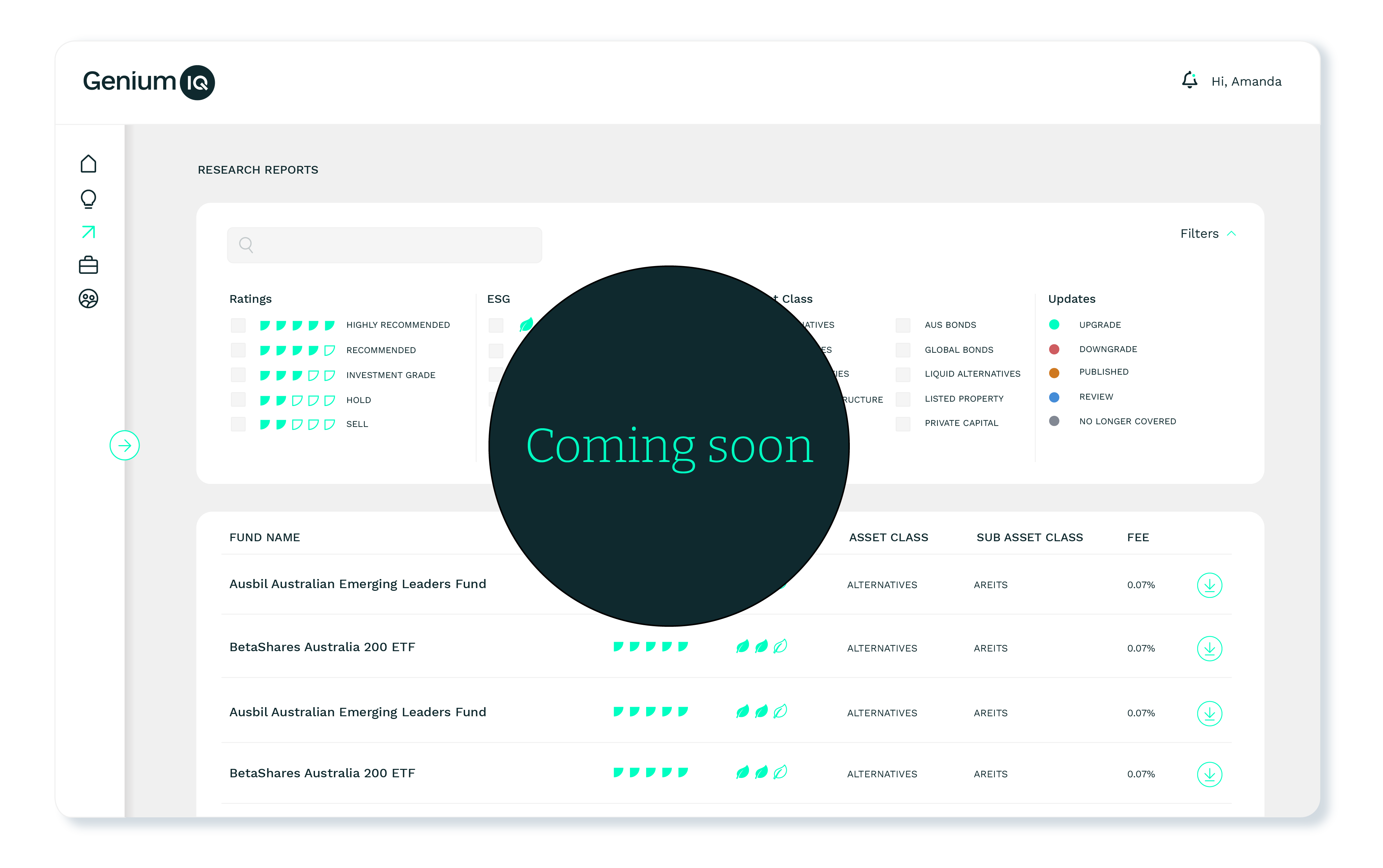Check the Investment Grade rating filter
This screenshot has height=868, width=1383.
238,375
